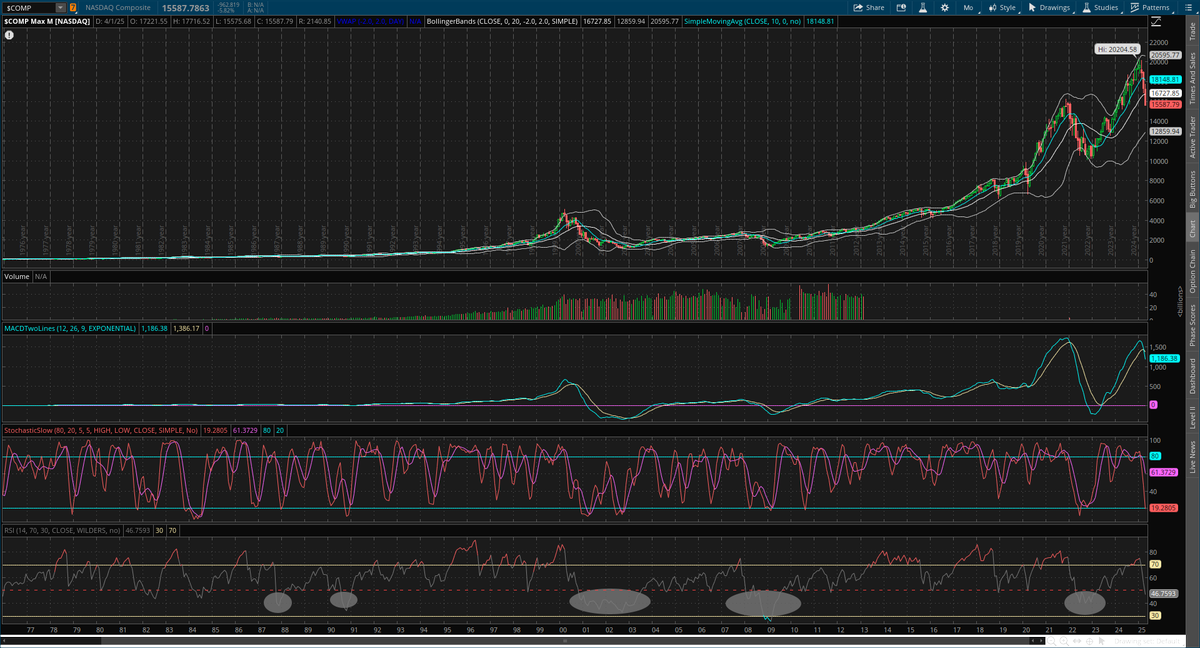The height and width of the screenshot is (648, 1200).
Task: Click the 20595.77 upper band price tag
Action: [x=1165, y=56]
